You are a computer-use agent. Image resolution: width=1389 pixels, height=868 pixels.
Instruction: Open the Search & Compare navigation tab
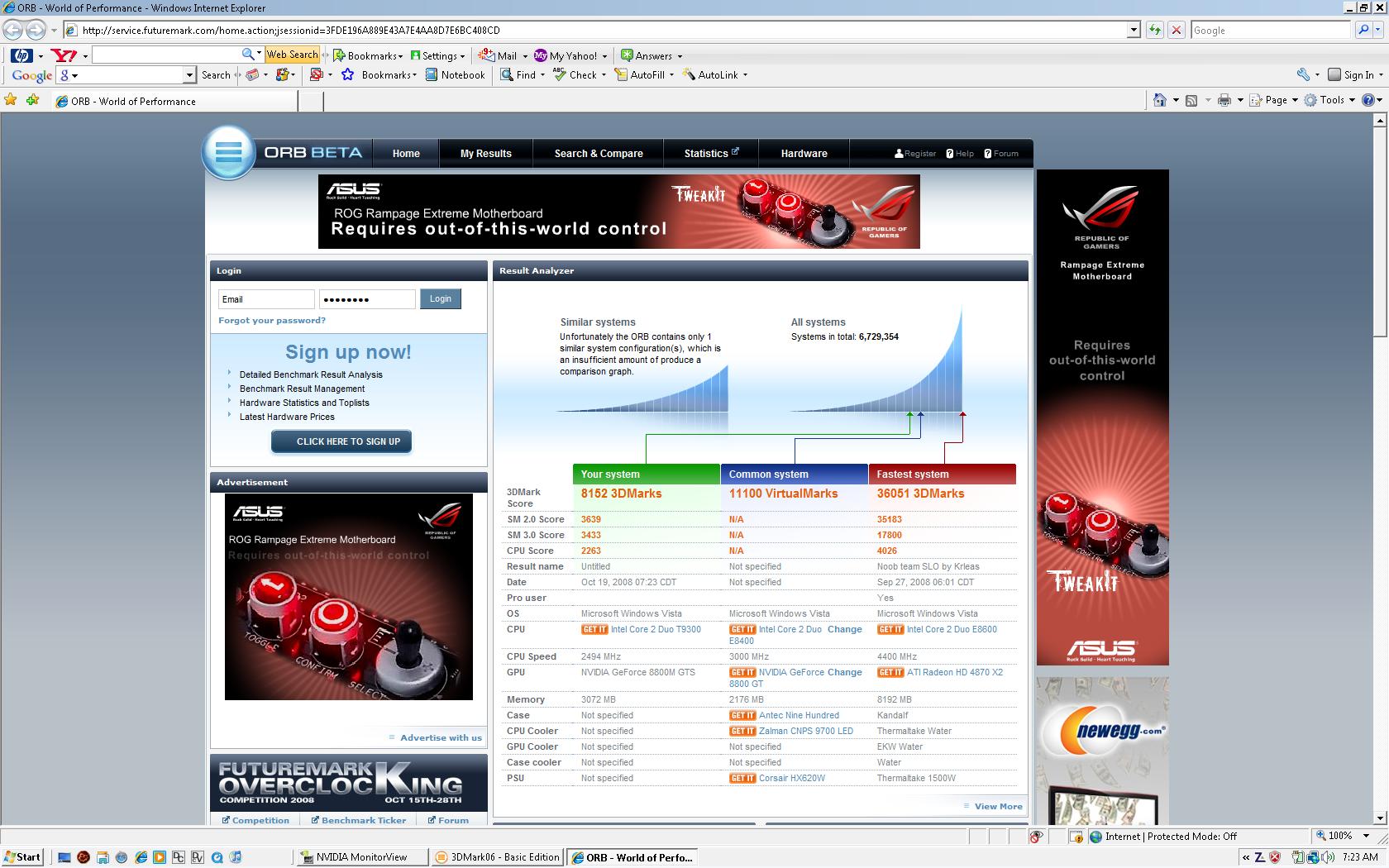point(599,154)
